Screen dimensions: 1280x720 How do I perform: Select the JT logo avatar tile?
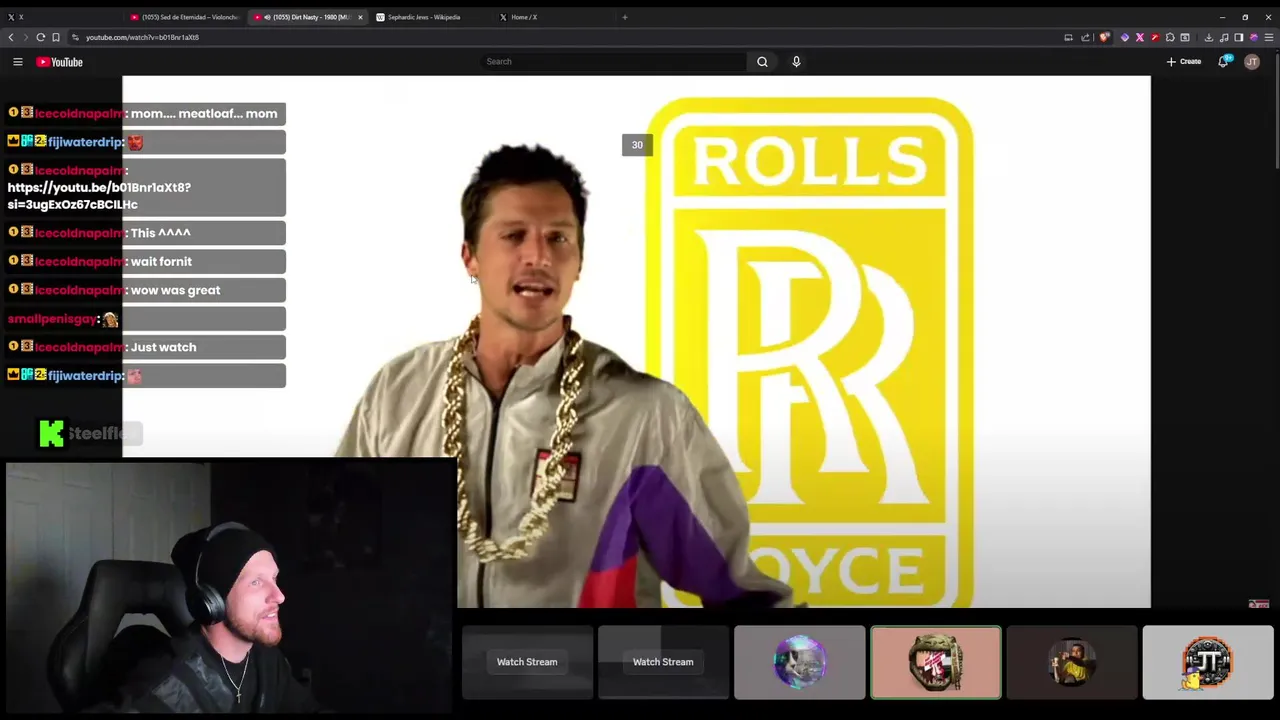1208,662
